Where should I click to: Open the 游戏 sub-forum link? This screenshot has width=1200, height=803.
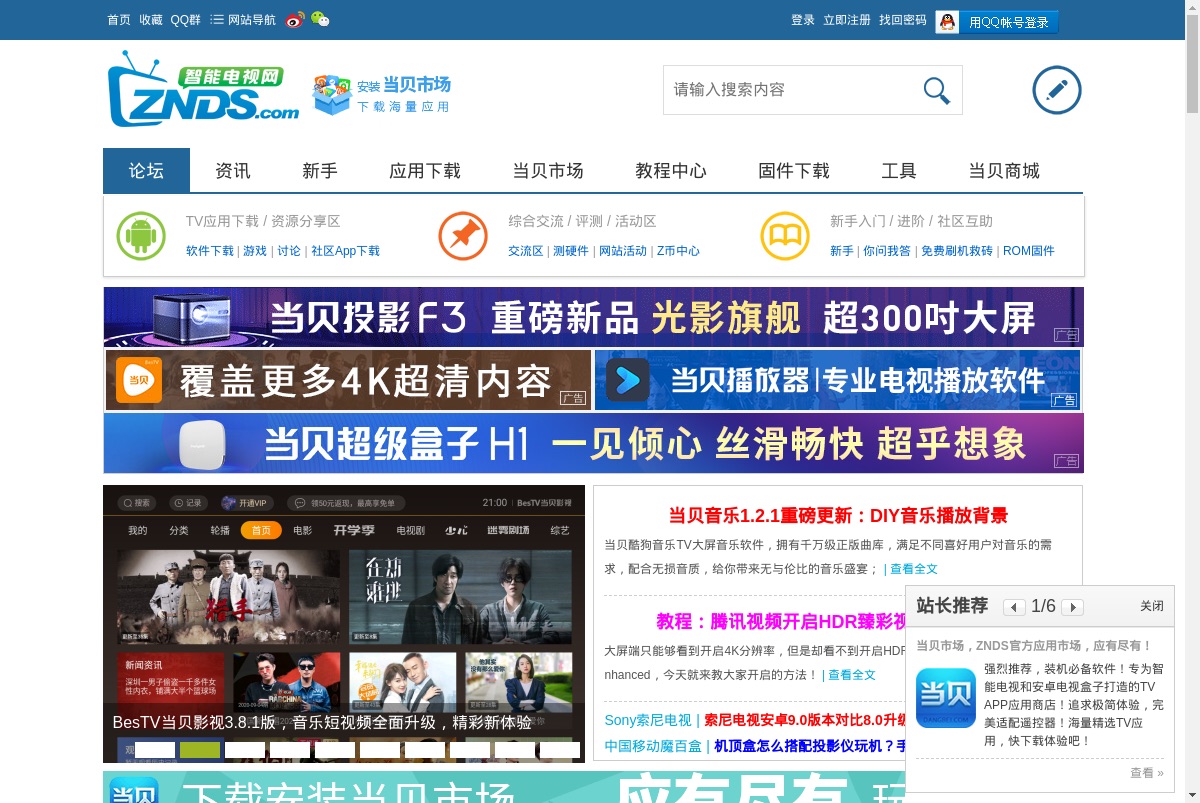pos(255,251)
